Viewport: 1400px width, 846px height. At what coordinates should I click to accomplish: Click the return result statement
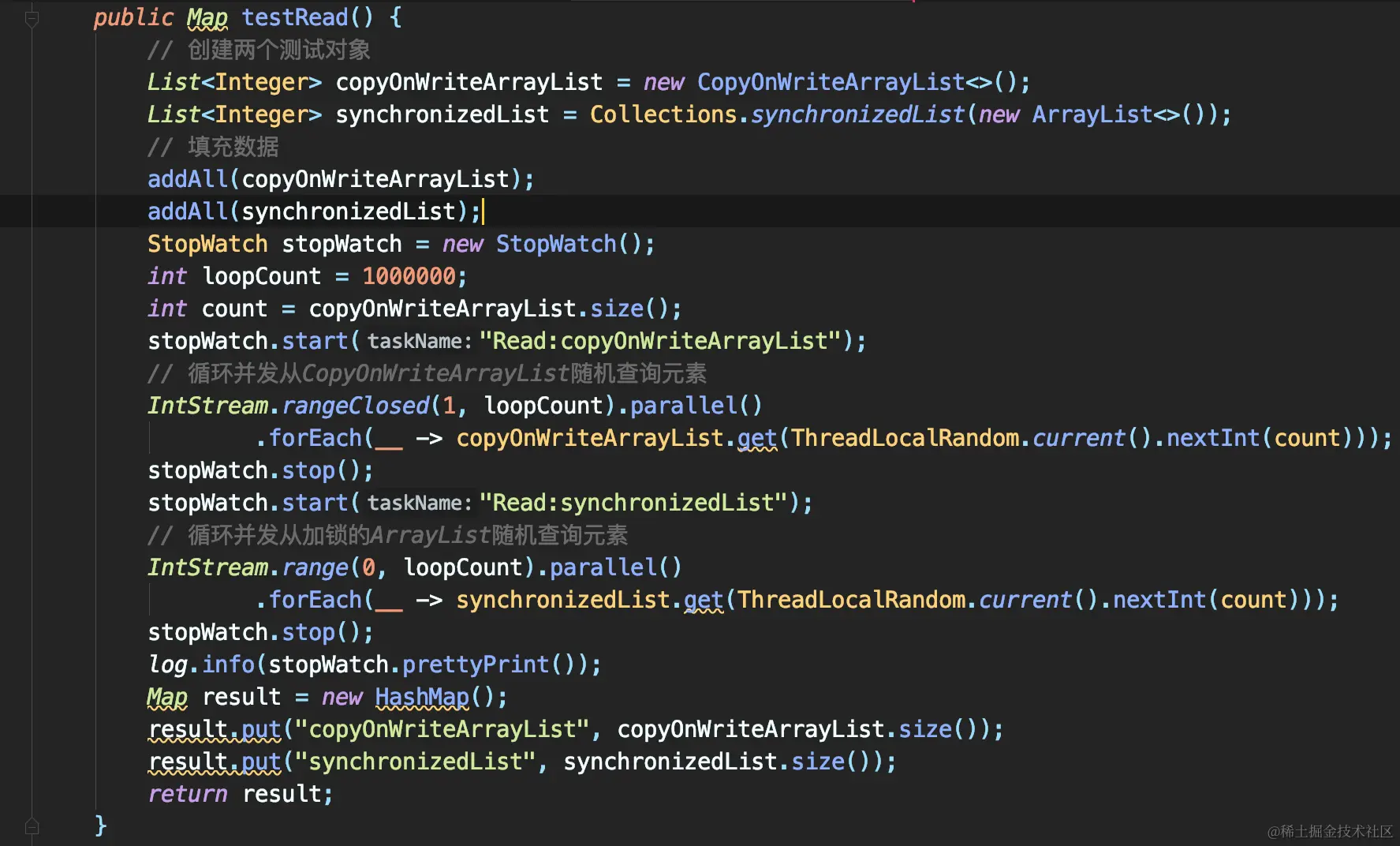[x=241, y=794]
